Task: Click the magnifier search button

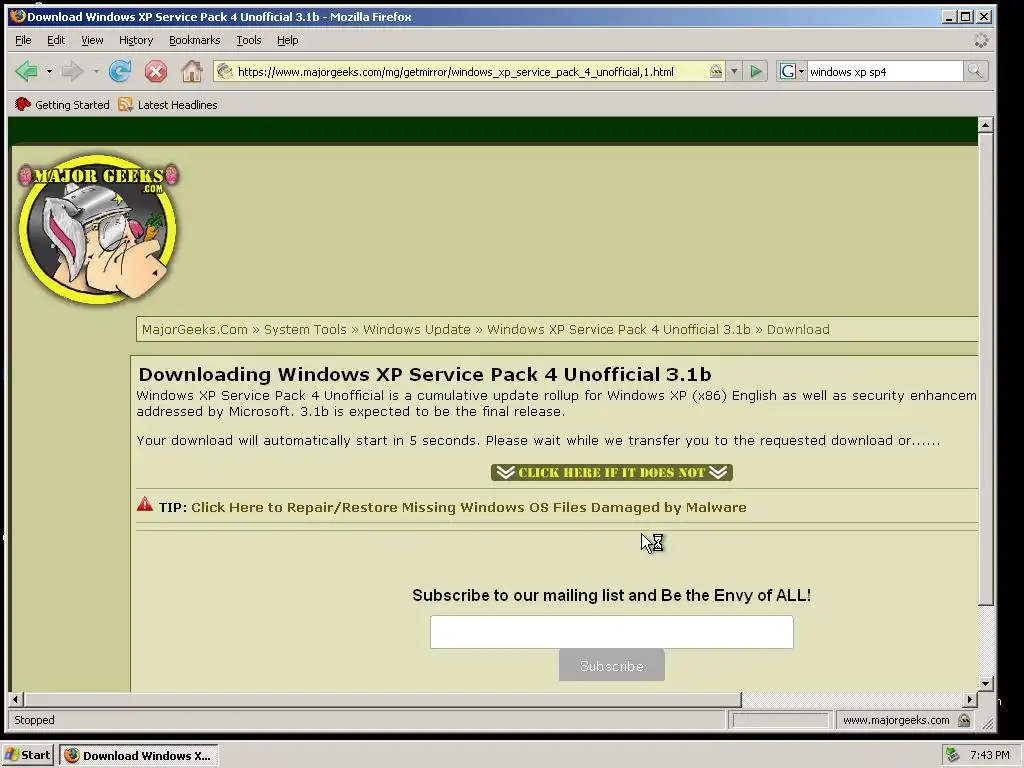Action: pyautogui.click(x=975, y=71)
